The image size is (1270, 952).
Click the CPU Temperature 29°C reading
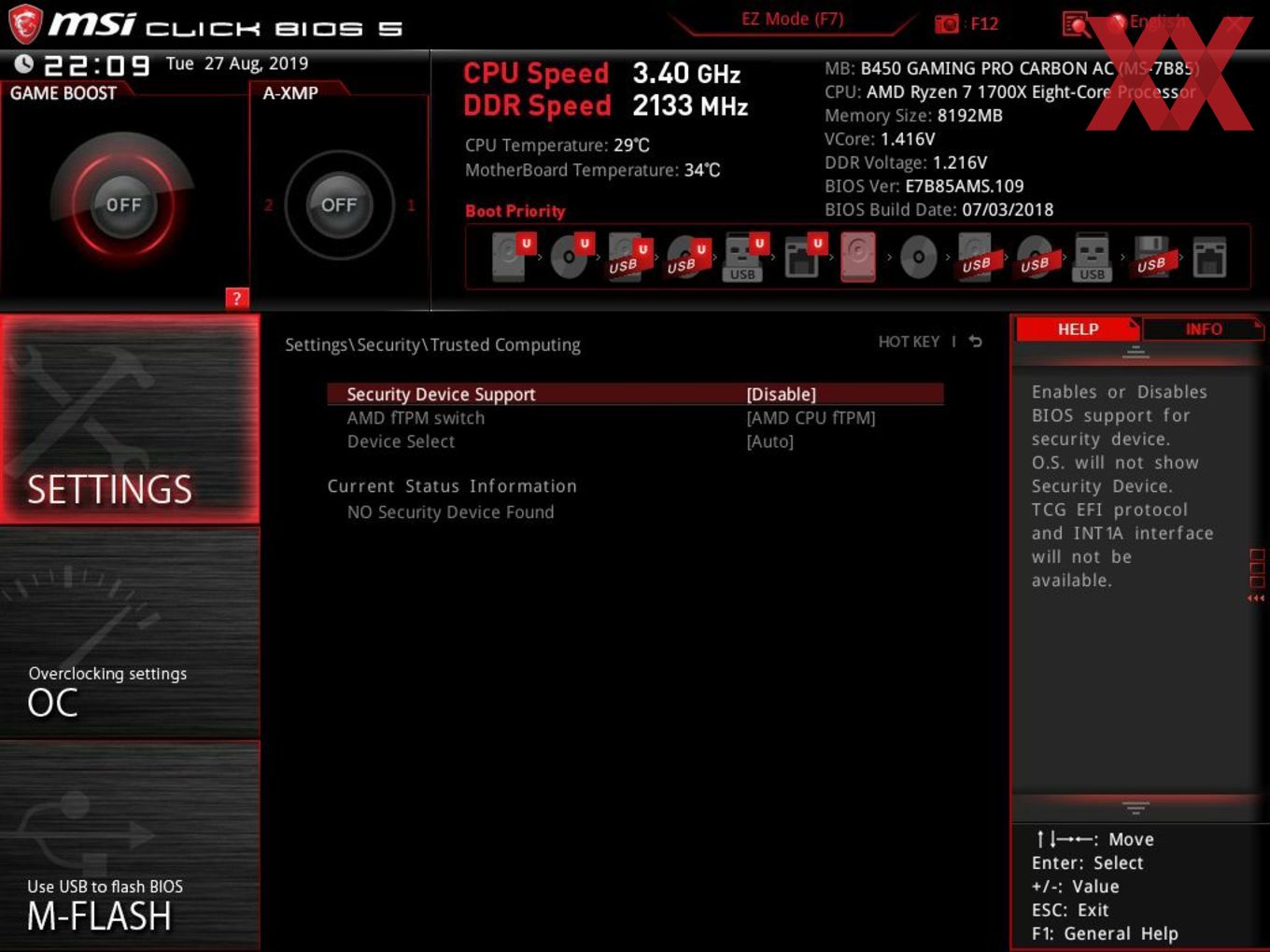point(557,146)
